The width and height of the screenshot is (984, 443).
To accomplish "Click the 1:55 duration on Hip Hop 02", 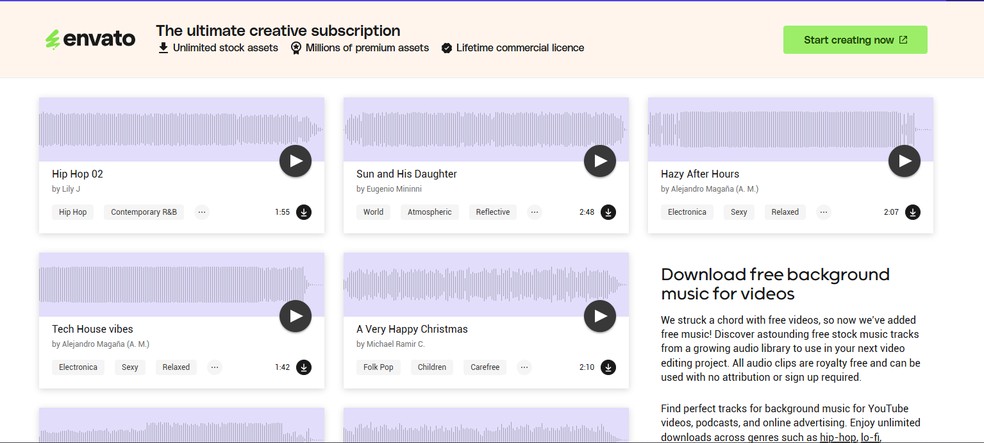I will pos(282,212).
